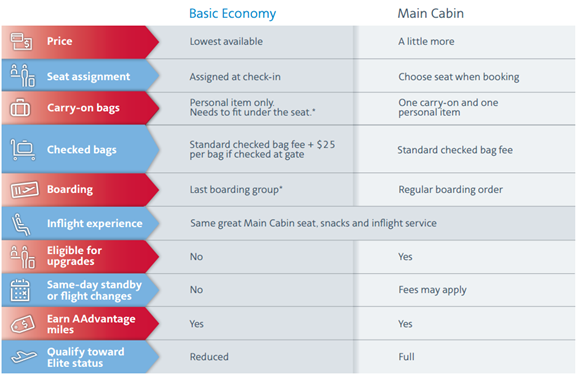Click the Seat assignment passenger icon
The height and width of the screenshot is (374, 579).
[x=23, y=75]
